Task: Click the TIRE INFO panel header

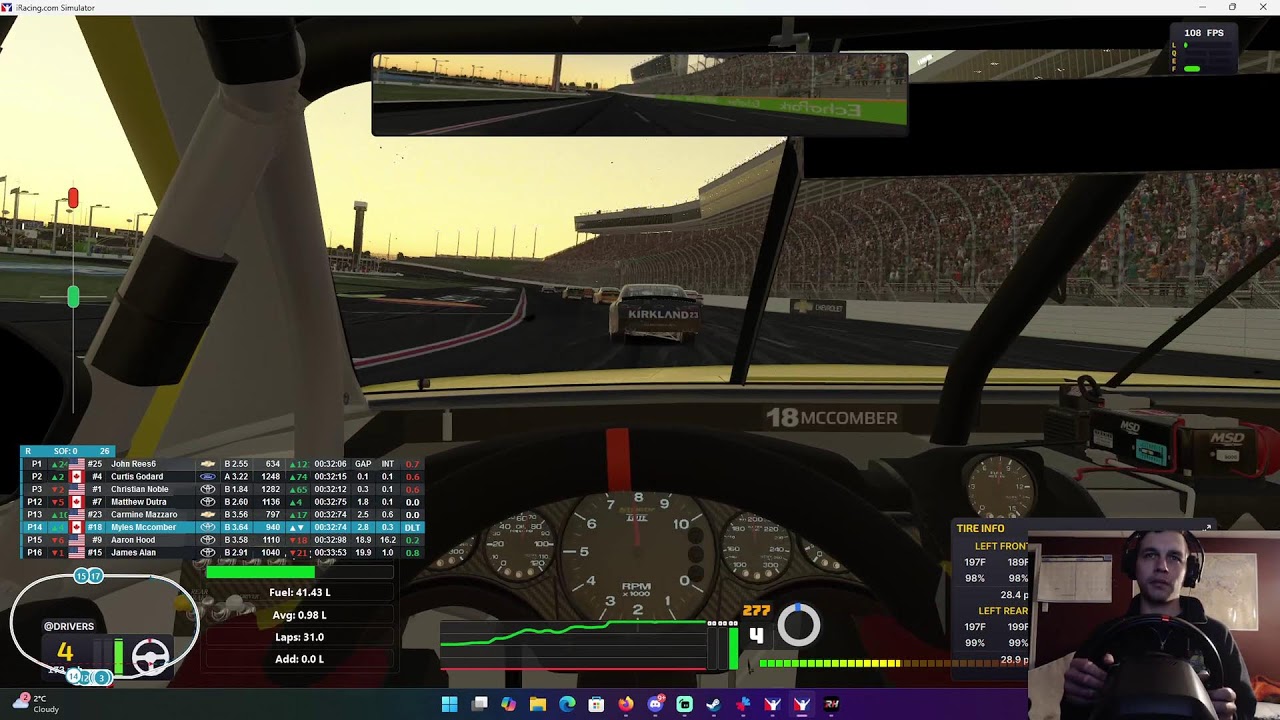Action: [980, 528]
